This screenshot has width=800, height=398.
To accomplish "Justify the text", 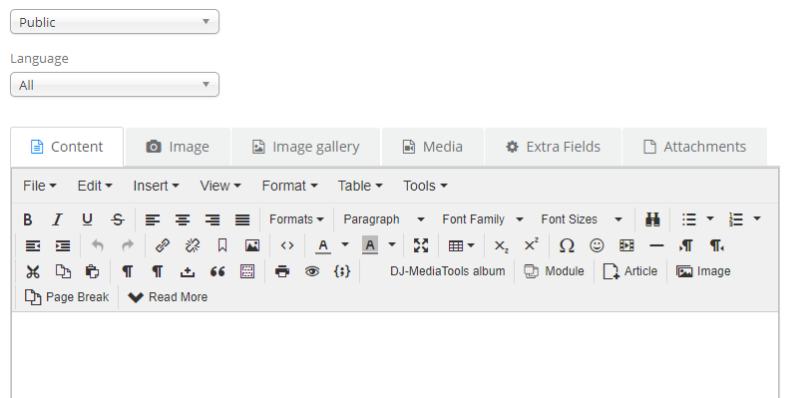I will [x=242, y=219].
